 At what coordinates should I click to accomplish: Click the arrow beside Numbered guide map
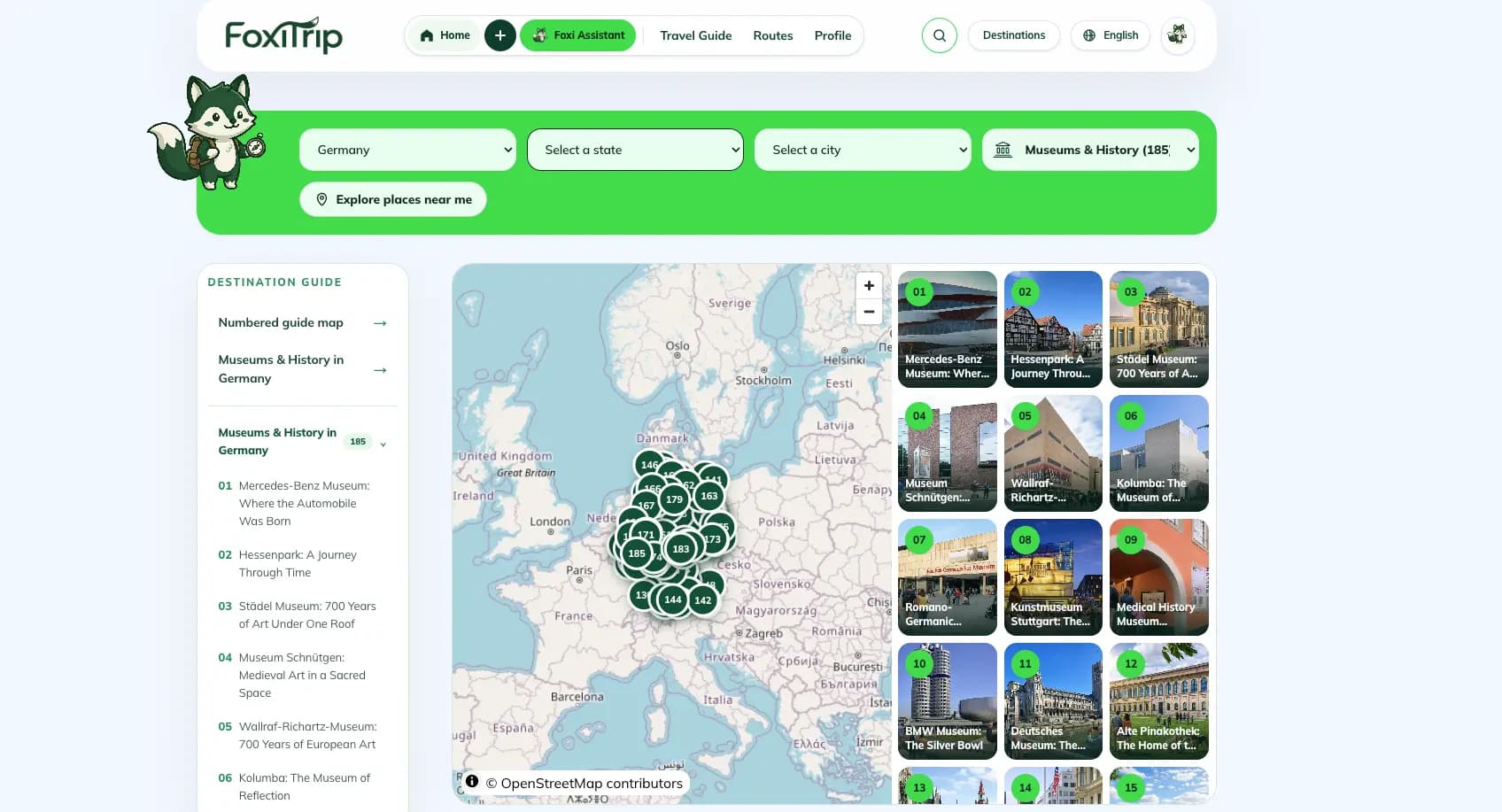coord(380,323)
